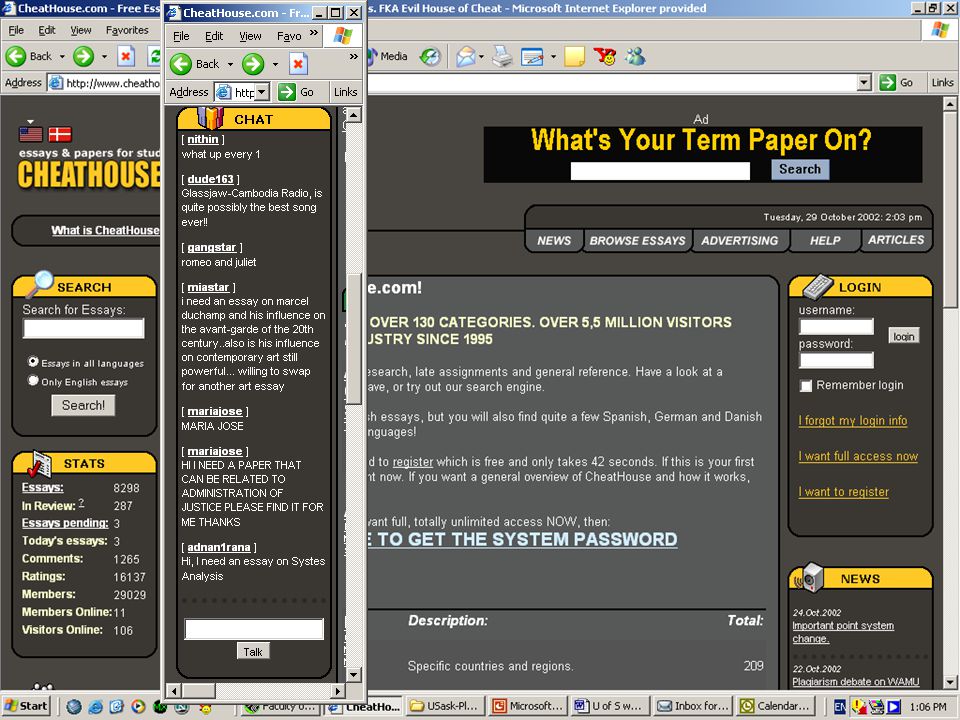
Task: Select Only English essays radio
Action: coord(33,381)
